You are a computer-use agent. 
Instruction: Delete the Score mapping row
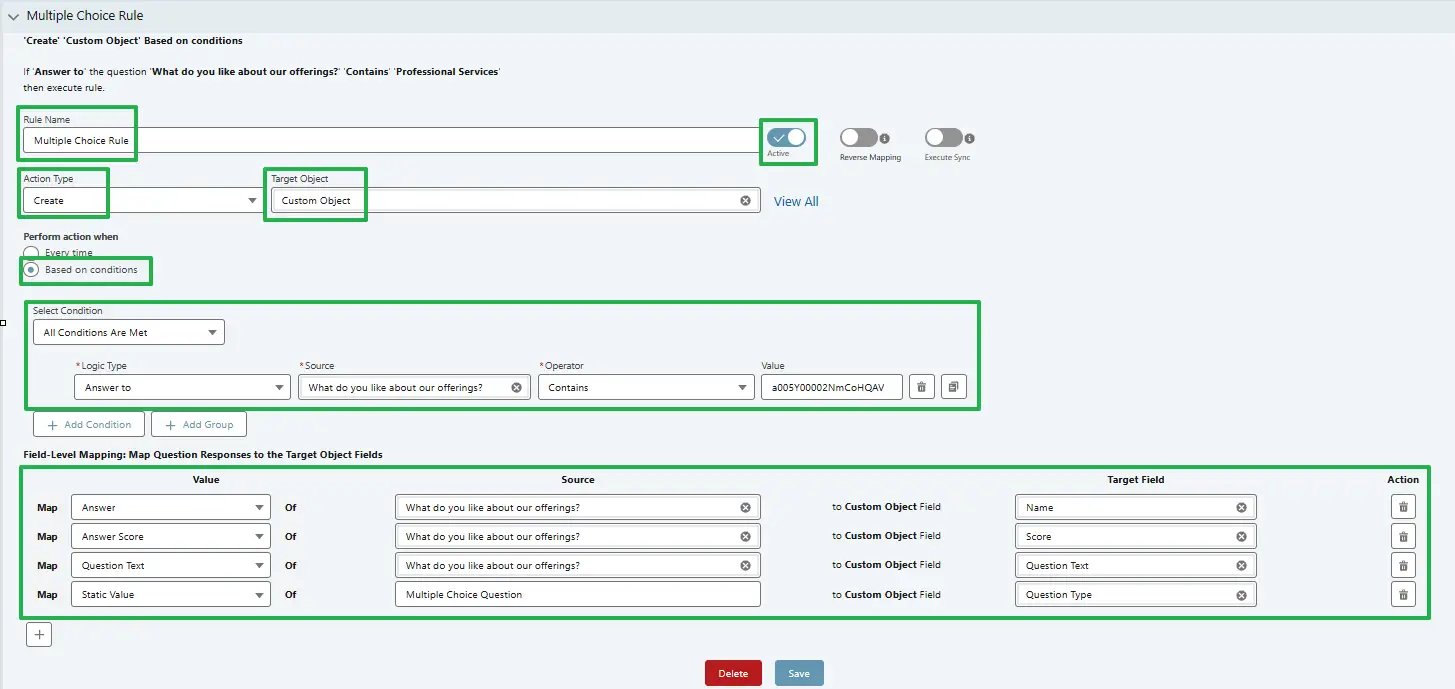click(x=1403, y=536)
